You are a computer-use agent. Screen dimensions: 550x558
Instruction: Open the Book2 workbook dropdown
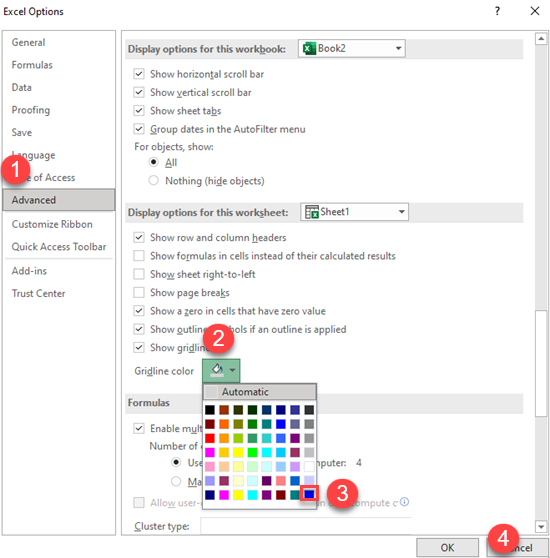coord(352,48)
